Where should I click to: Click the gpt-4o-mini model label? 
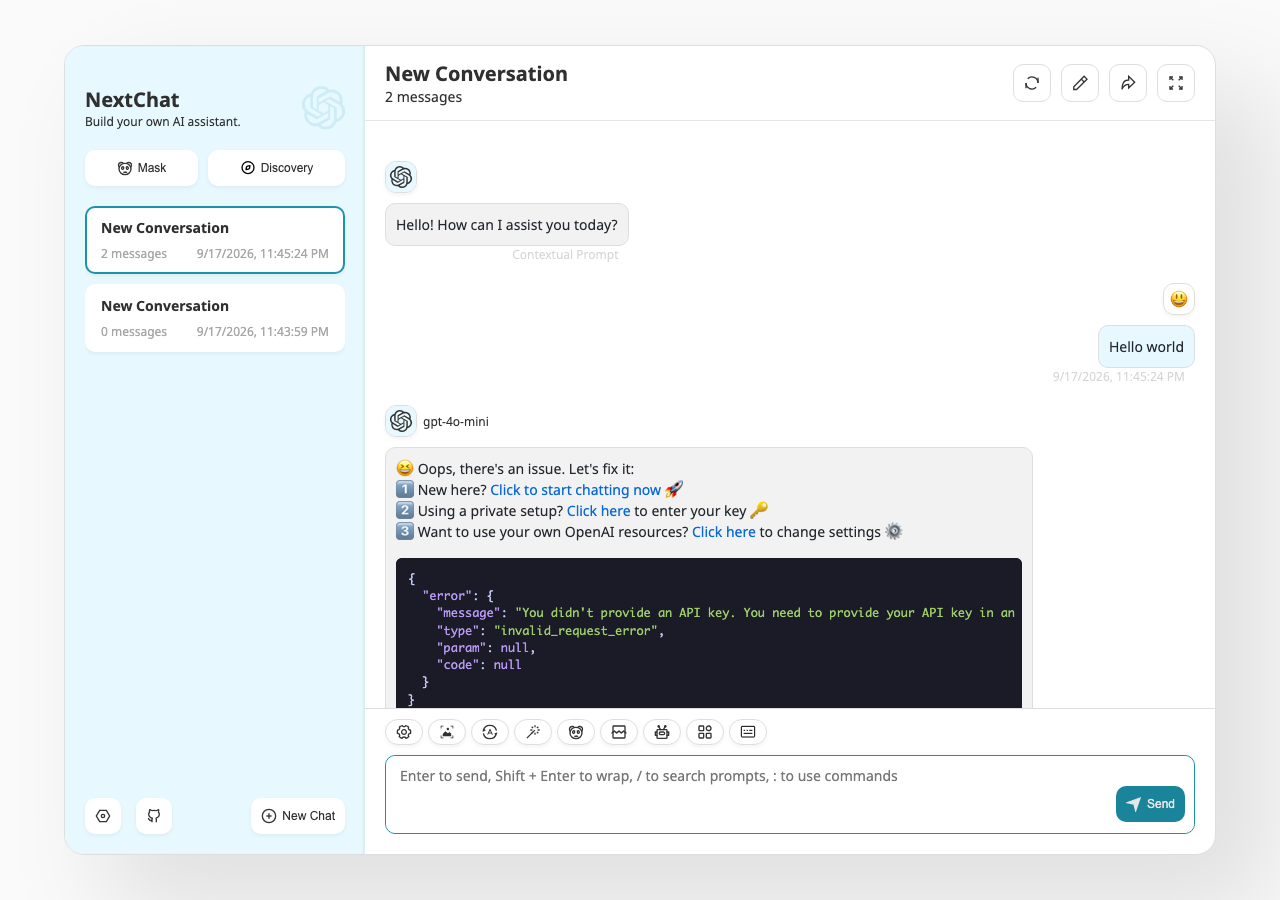456,422
